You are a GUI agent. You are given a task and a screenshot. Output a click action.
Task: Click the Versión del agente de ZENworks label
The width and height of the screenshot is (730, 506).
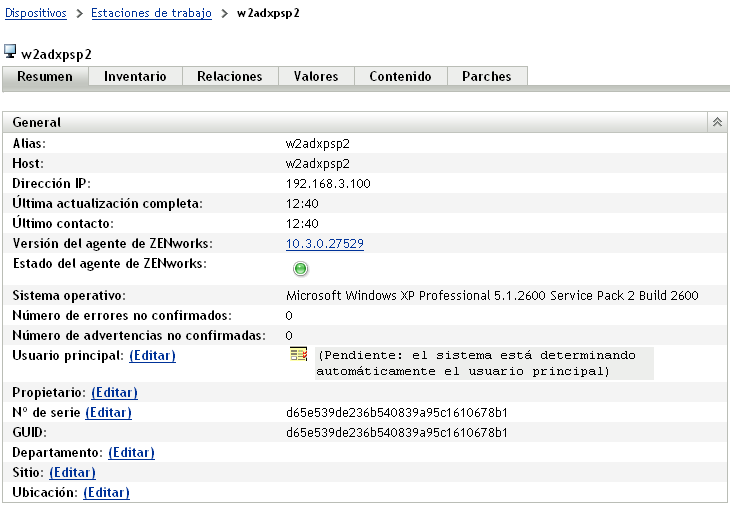pyautogui.click(x=113, y=243)
